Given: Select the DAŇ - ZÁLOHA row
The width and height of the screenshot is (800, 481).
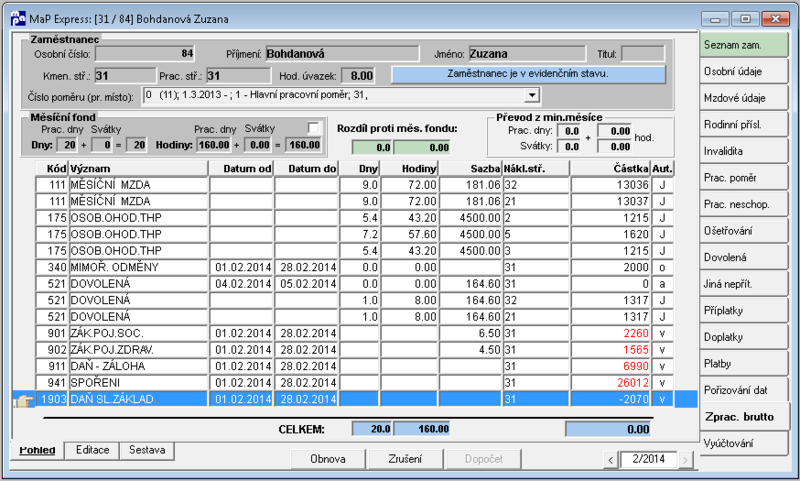Looking at the screenshot, I should pyautogui.click(x=355, y=366).
